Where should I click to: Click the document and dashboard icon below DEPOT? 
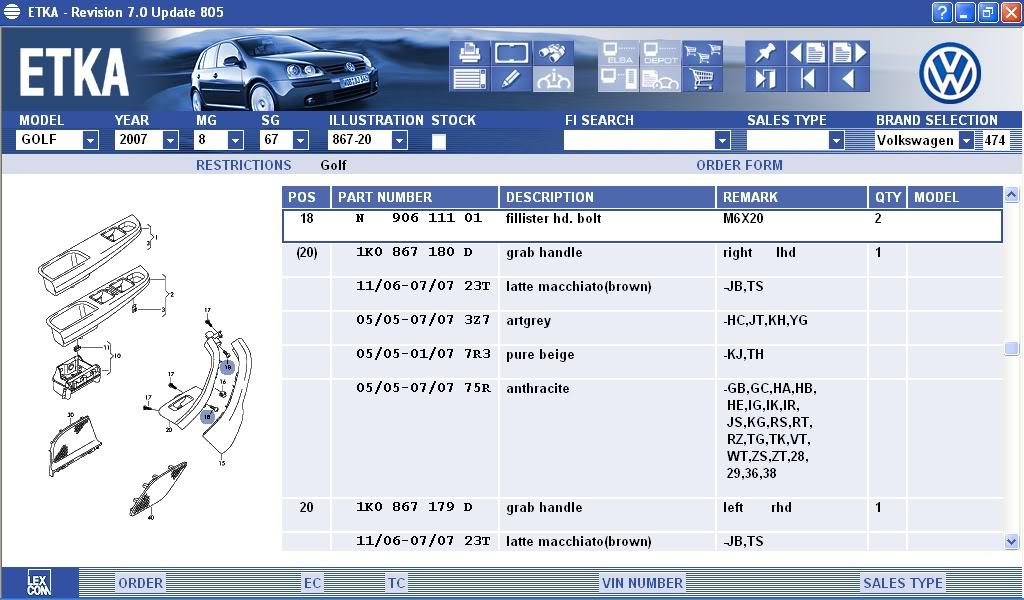[660, 79]
